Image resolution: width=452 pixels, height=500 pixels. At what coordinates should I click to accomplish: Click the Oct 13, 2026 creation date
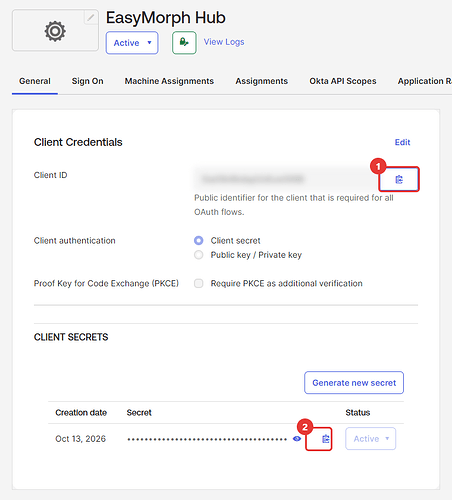[81, 439]
